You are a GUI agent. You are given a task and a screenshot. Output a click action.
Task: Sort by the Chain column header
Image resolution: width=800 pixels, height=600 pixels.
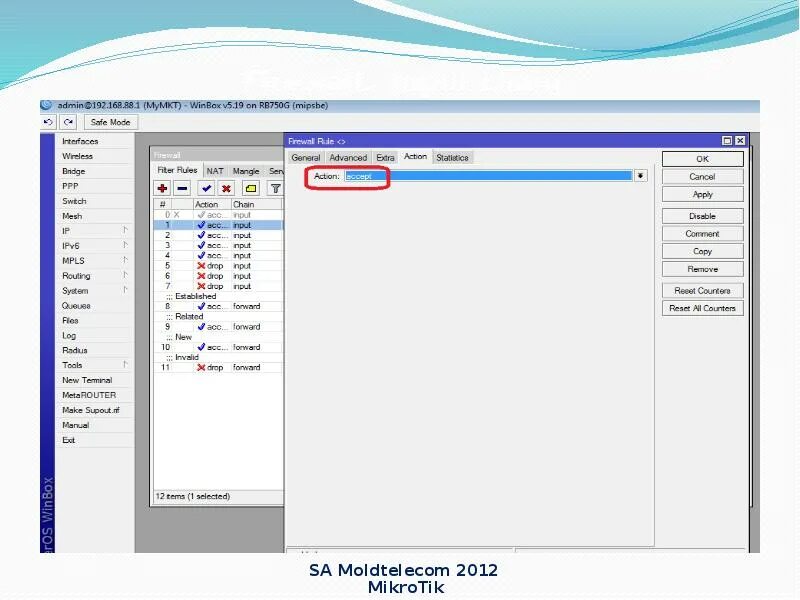[x=256, y=204]
